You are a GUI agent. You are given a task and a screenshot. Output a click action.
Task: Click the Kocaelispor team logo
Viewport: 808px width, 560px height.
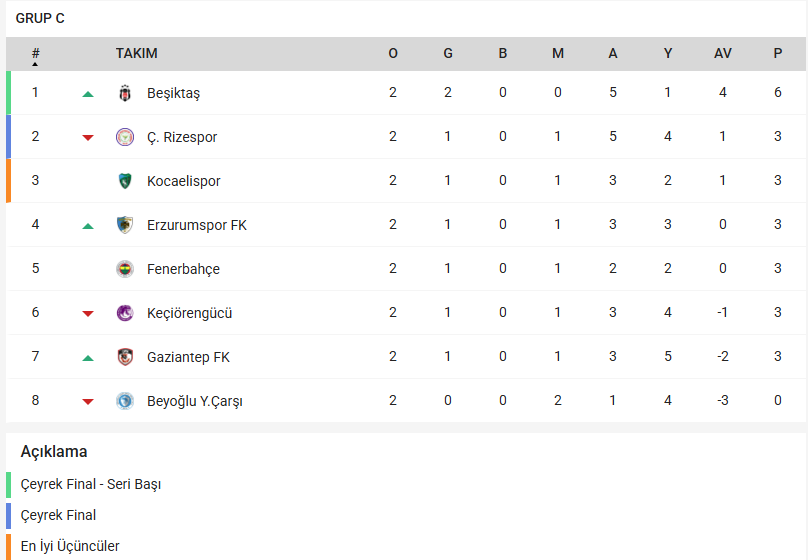(124, 181)
